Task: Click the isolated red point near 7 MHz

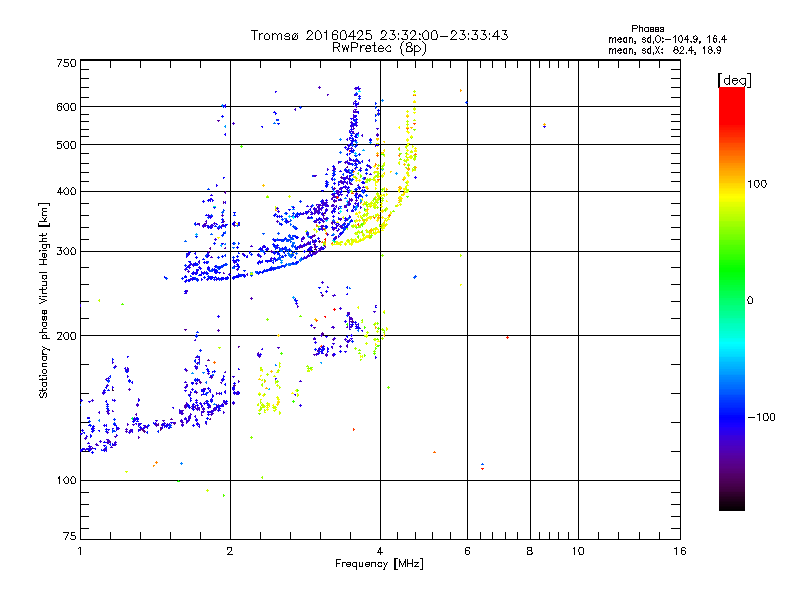Action: point(507,337)
